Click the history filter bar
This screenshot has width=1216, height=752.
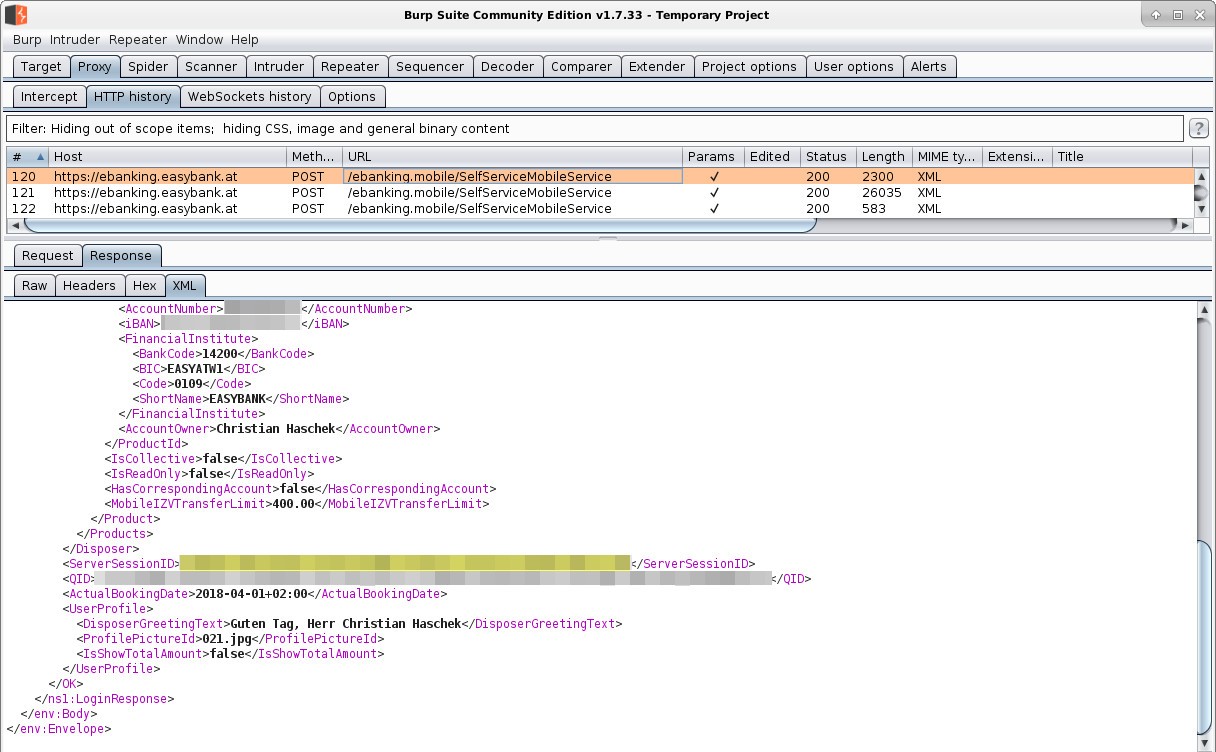pyautogui.click(x=595, y=129)
